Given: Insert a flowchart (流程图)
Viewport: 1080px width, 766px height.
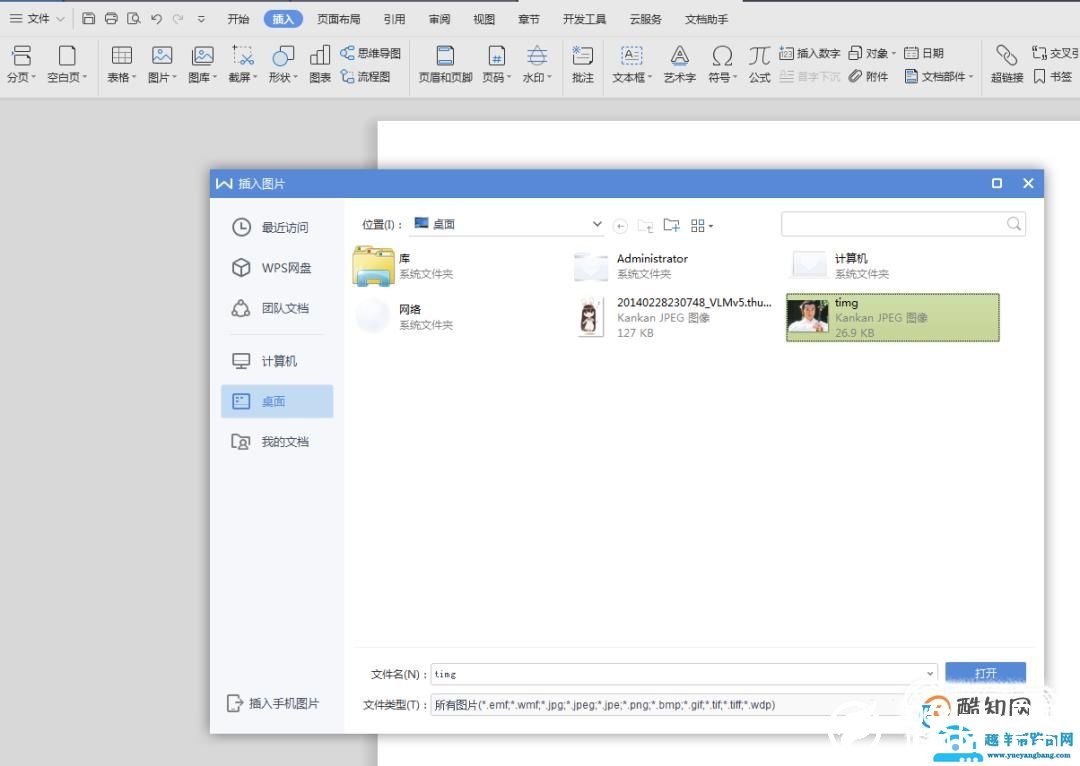Looking at the screenshot, I should [x=366, y=76].
